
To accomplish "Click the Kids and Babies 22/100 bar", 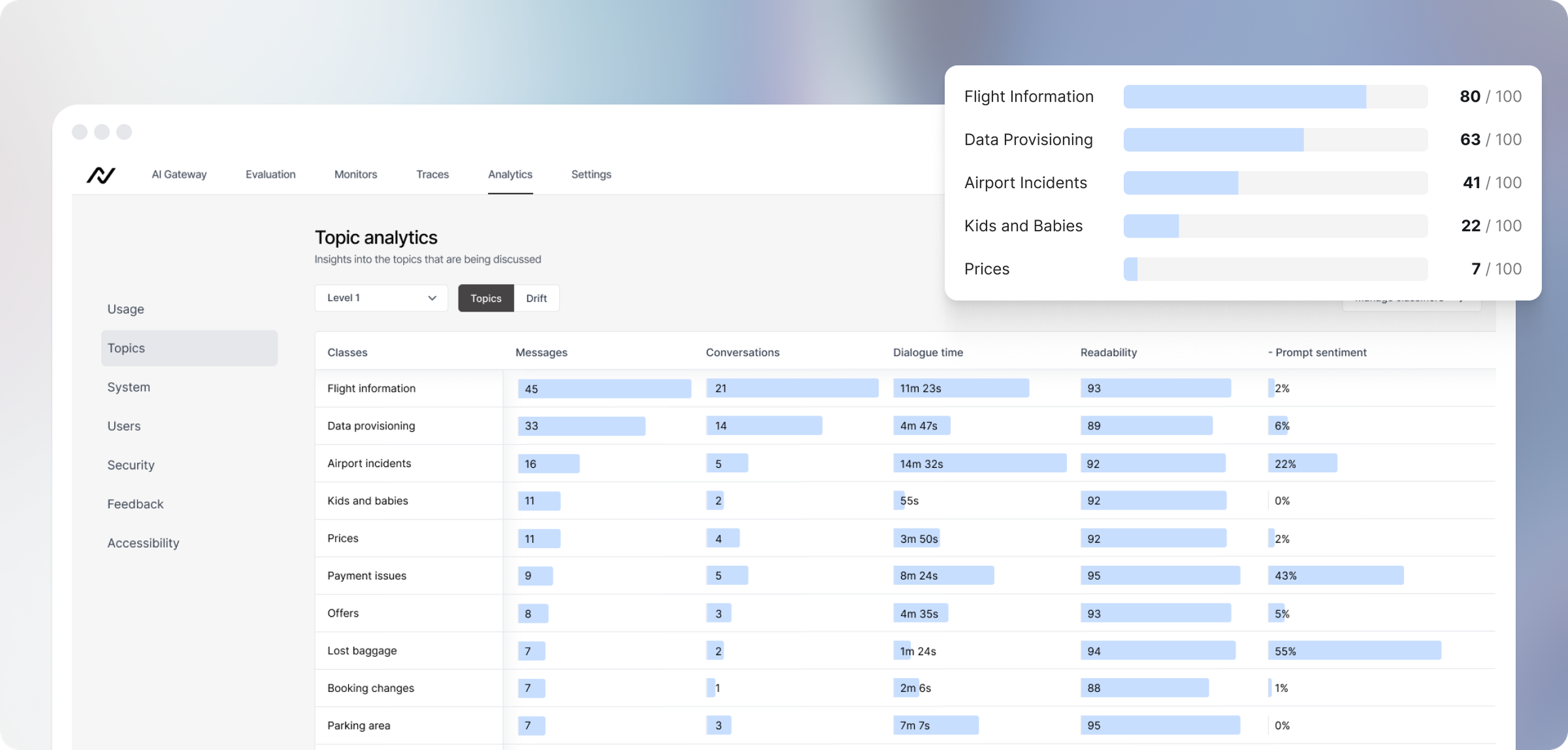I will [1275, 226].
